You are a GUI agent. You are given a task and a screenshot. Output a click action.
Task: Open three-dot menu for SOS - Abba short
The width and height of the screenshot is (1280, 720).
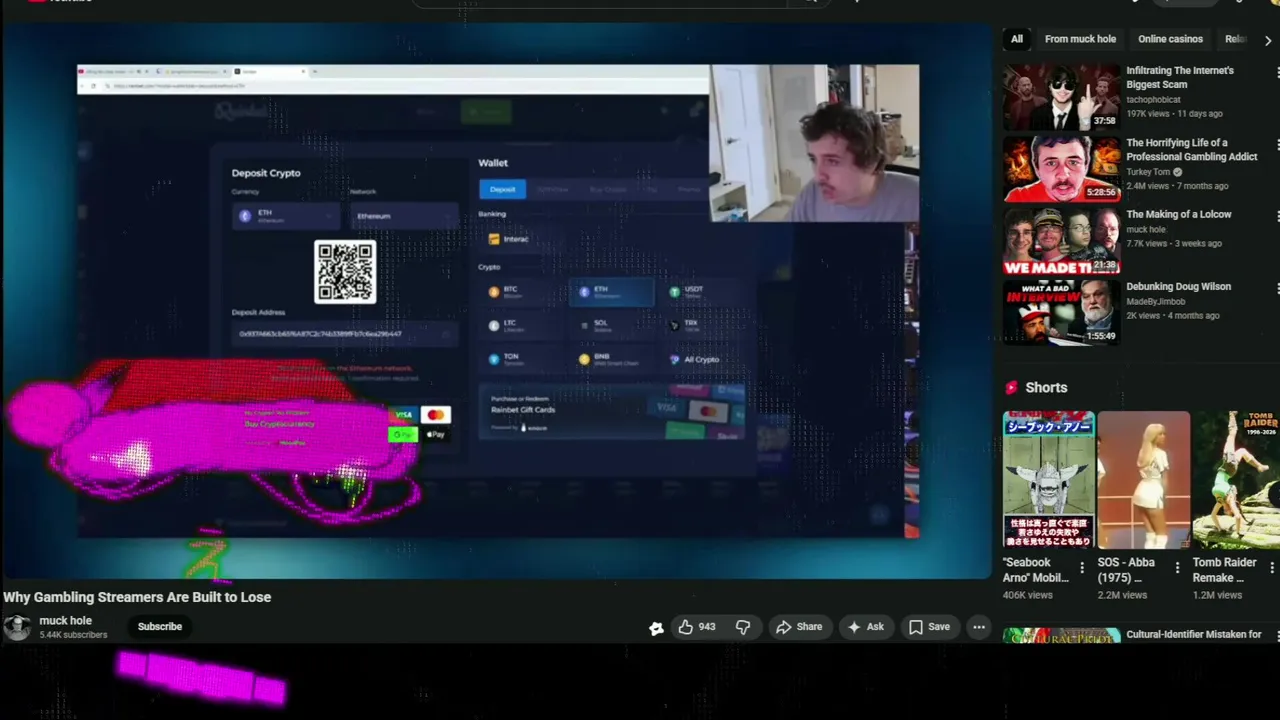[1177, 568]
